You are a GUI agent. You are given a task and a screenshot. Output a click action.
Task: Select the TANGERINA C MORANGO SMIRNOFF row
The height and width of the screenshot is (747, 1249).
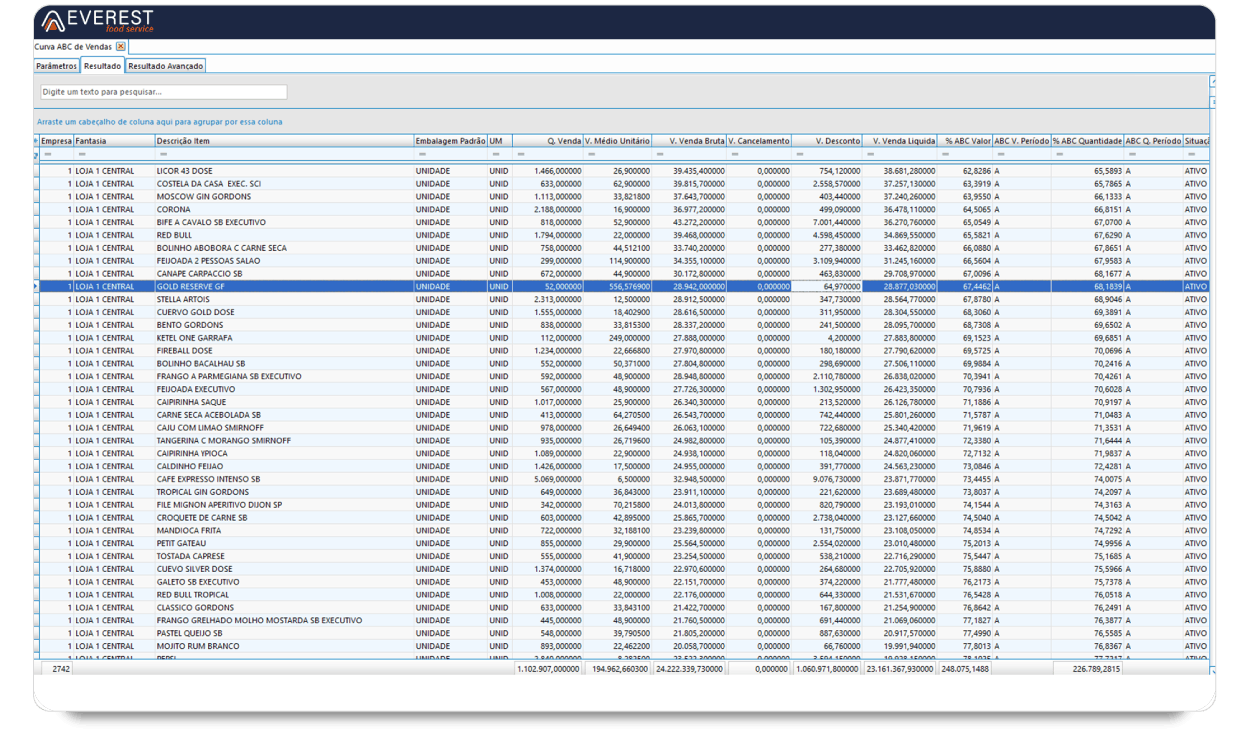tap(624, 441)
